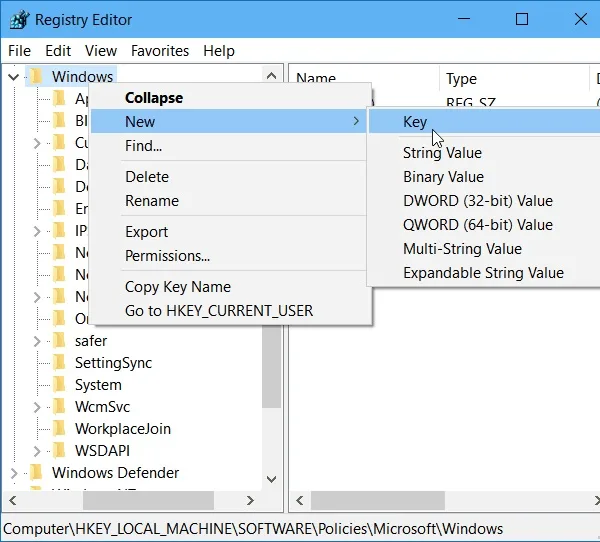Select the safer folder icon
The image size is (600, 542).
click(x=59, y=341)
